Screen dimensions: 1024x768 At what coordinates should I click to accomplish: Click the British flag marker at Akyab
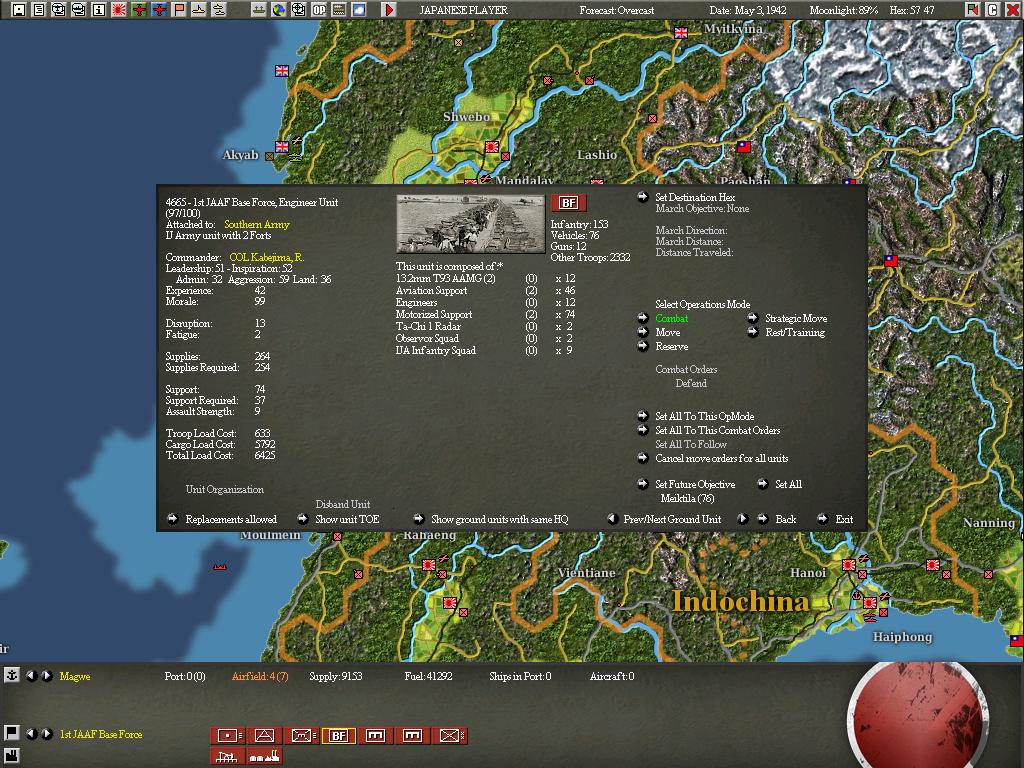tap(281, 147)
